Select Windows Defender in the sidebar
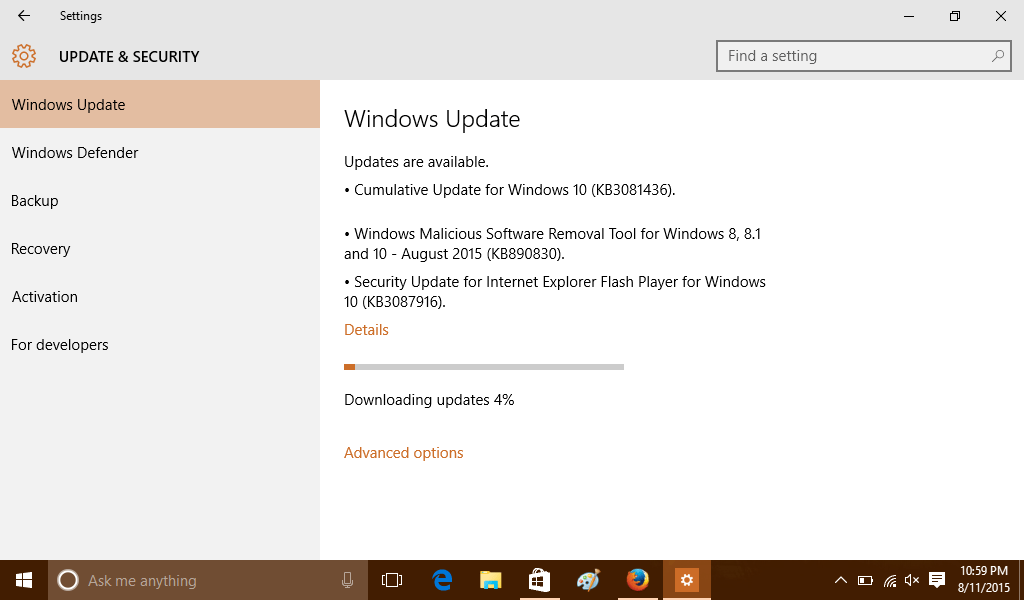Viewport: 1024px width, 600px height. 74,152
